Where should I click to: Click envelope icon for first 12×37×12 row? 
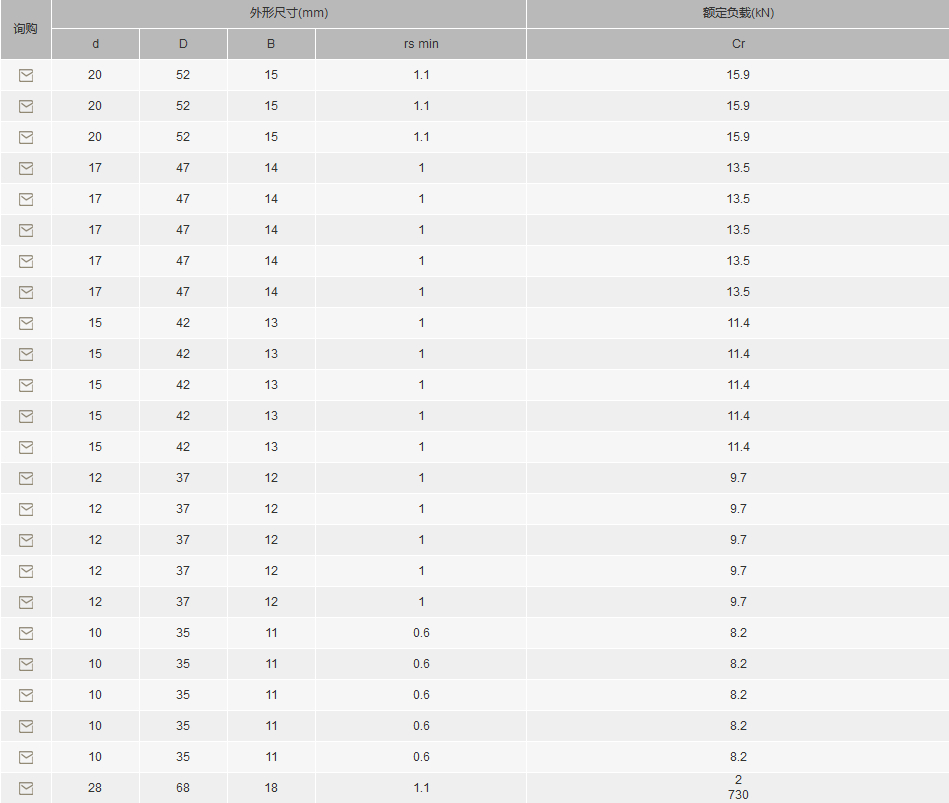(x=26, y=478)
